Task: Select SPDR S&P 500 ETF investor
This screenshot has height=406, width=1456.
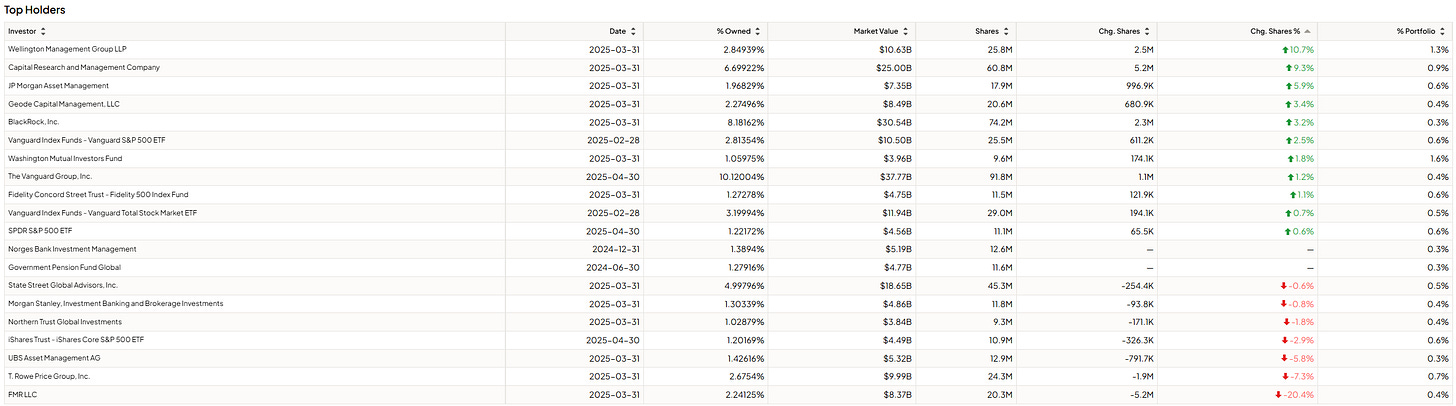Action: tap(40, 231)
